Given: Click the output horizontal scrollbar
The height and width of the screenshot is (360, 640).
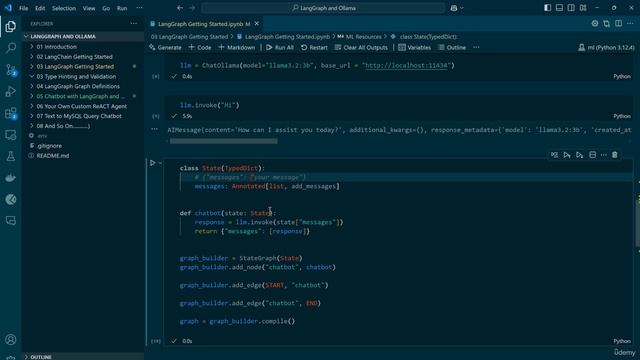Looking at the screenshot, I should click(x=223, y=141).
